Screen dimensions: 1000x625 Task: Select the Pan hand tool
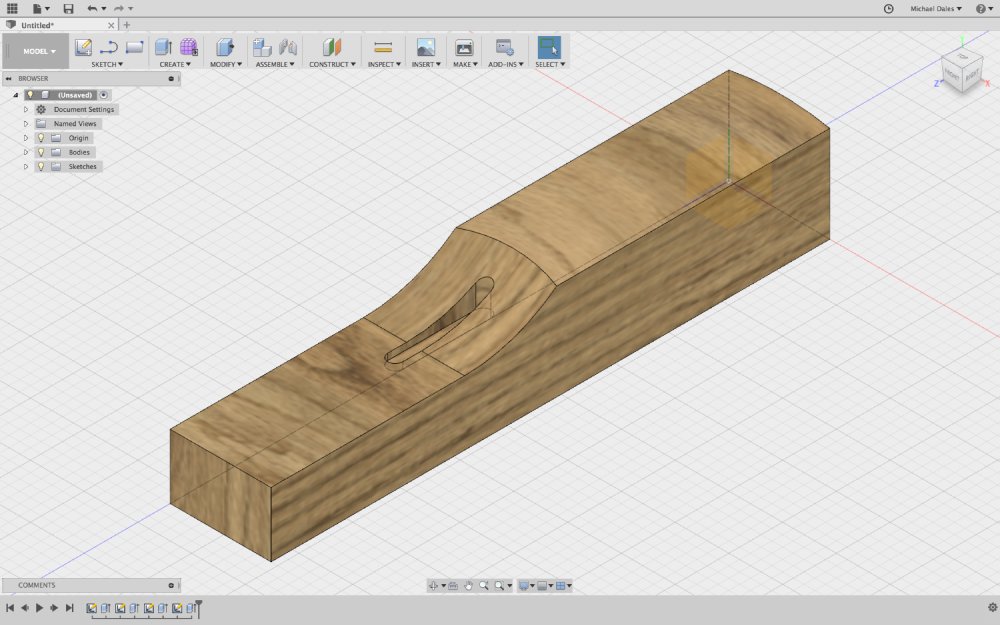(x=468, y=585)
